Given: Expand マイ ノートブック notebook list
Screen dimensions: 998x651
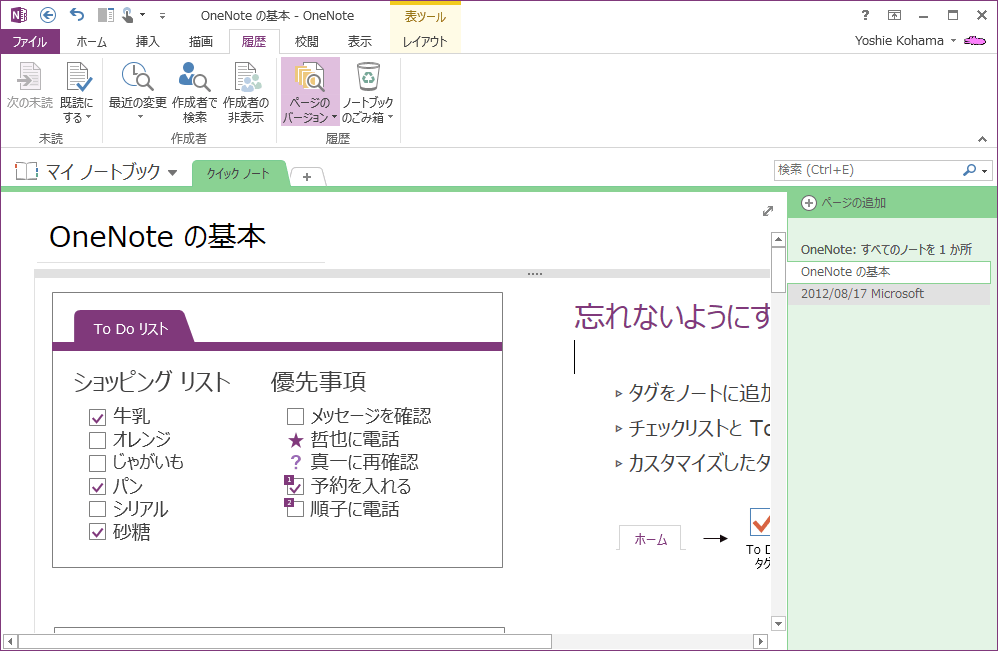Looking at the screenshot, I should click(172, 172).
